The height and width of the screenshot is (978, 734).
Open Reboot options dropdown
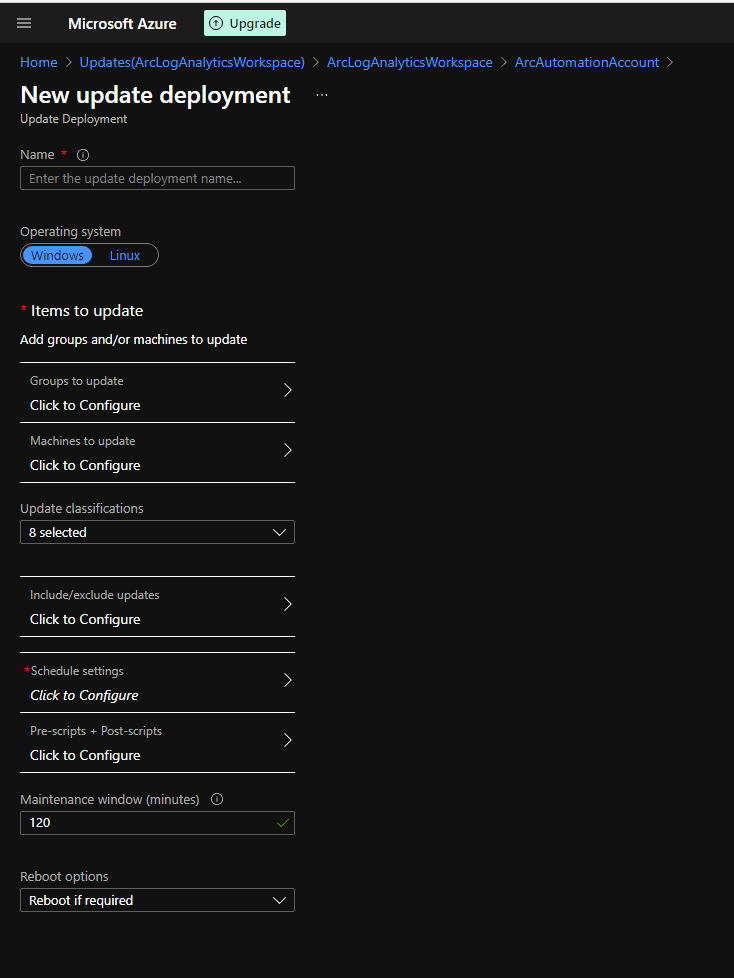157,900
